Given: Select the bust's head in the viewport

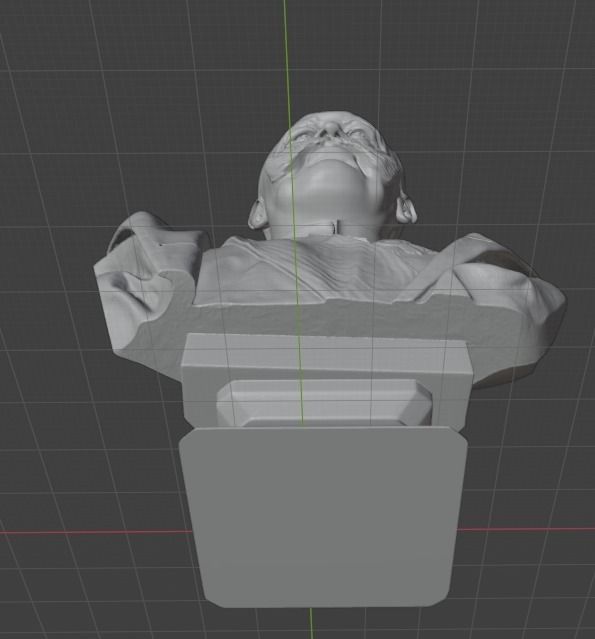Looking at the screenshot, I should [x=332, y=175].
